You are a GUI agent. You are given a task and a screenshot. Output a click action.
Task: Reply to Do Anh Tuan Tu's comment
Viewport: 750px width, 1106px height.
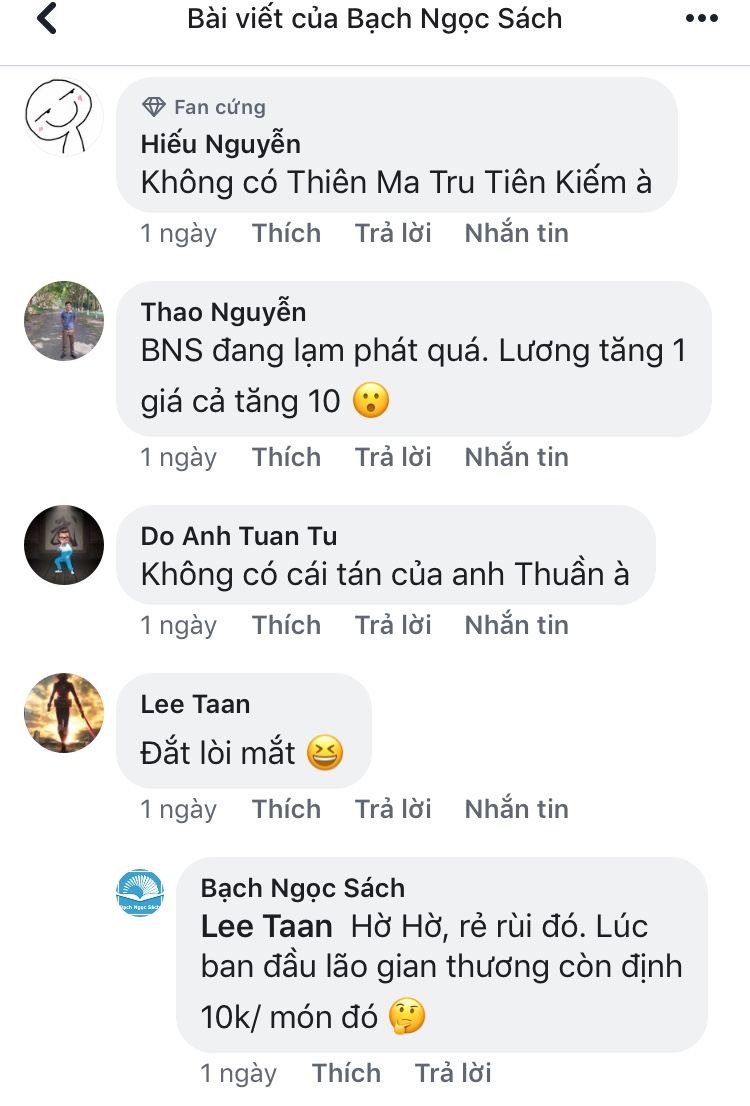coord(393,625)
